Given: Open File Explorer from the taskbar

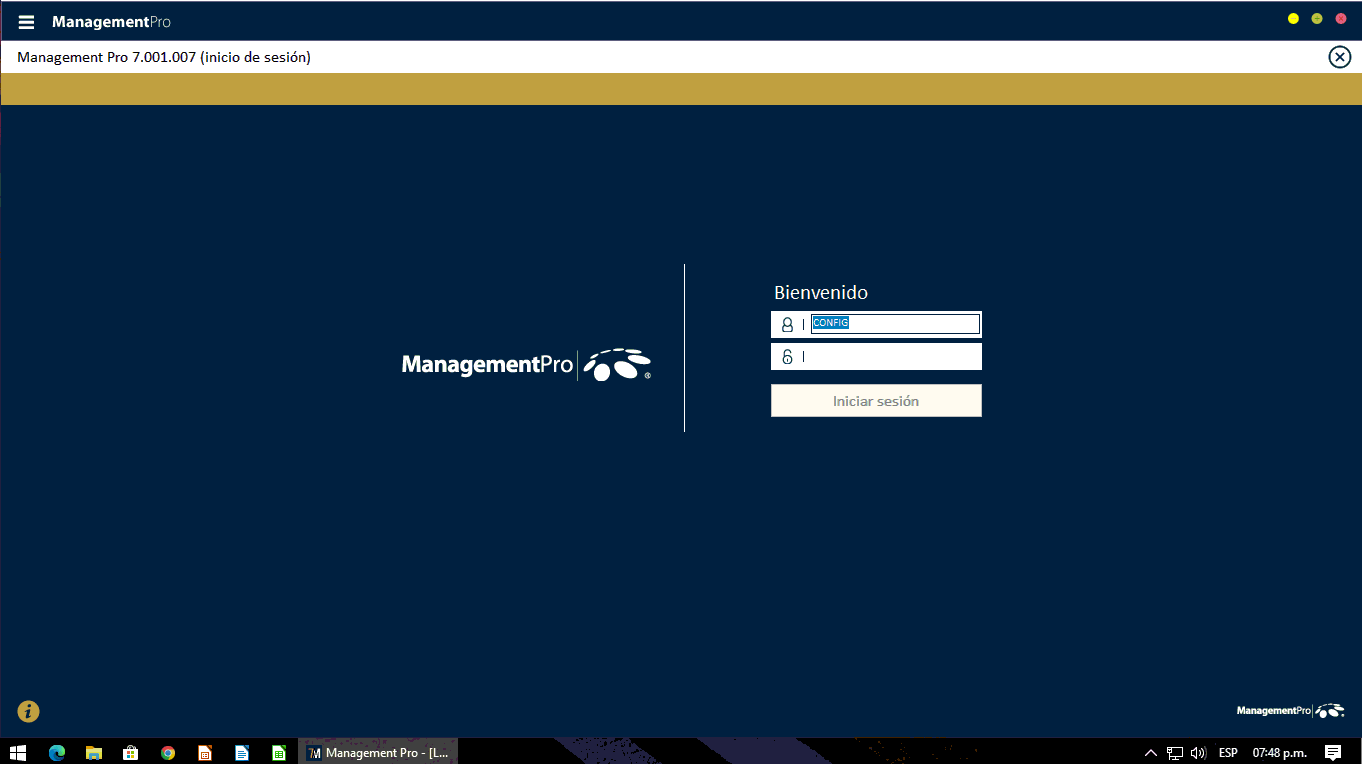Looking at the screenshot, I should (94, 752).
